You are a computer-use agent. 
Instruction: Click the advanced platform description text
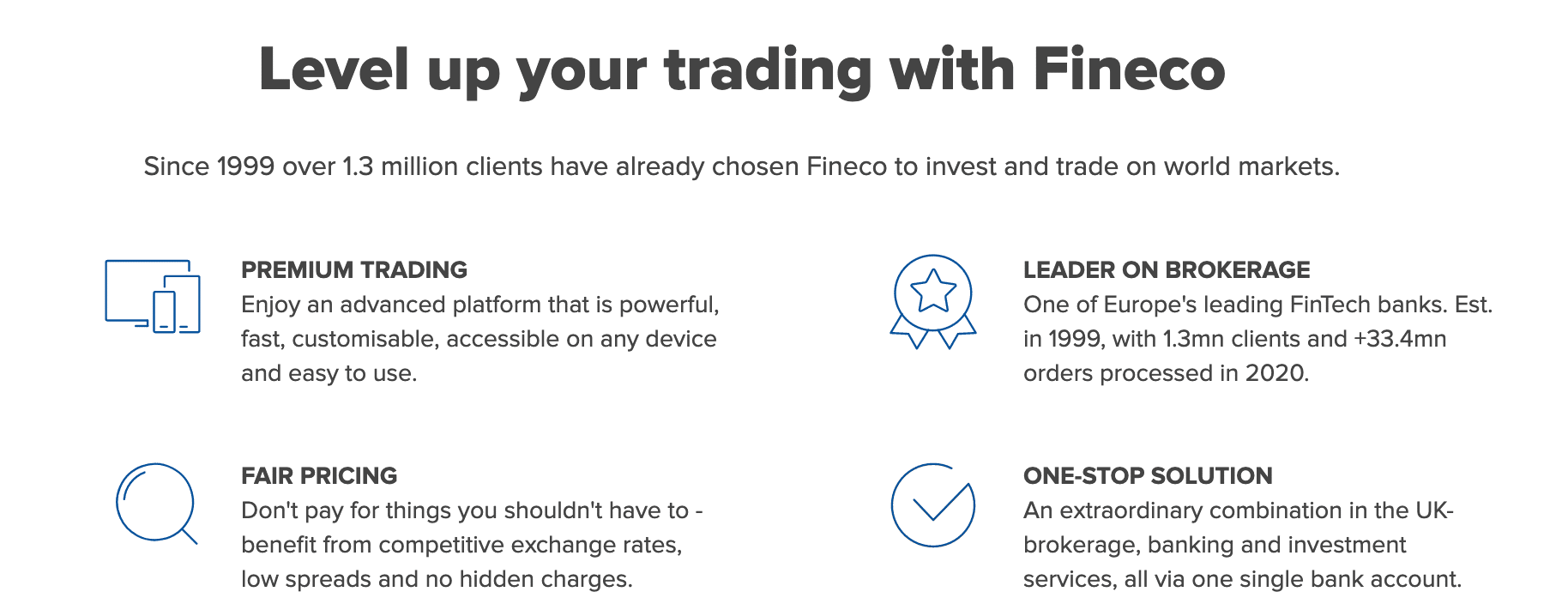pyautogui.click(x=480, y=339)
